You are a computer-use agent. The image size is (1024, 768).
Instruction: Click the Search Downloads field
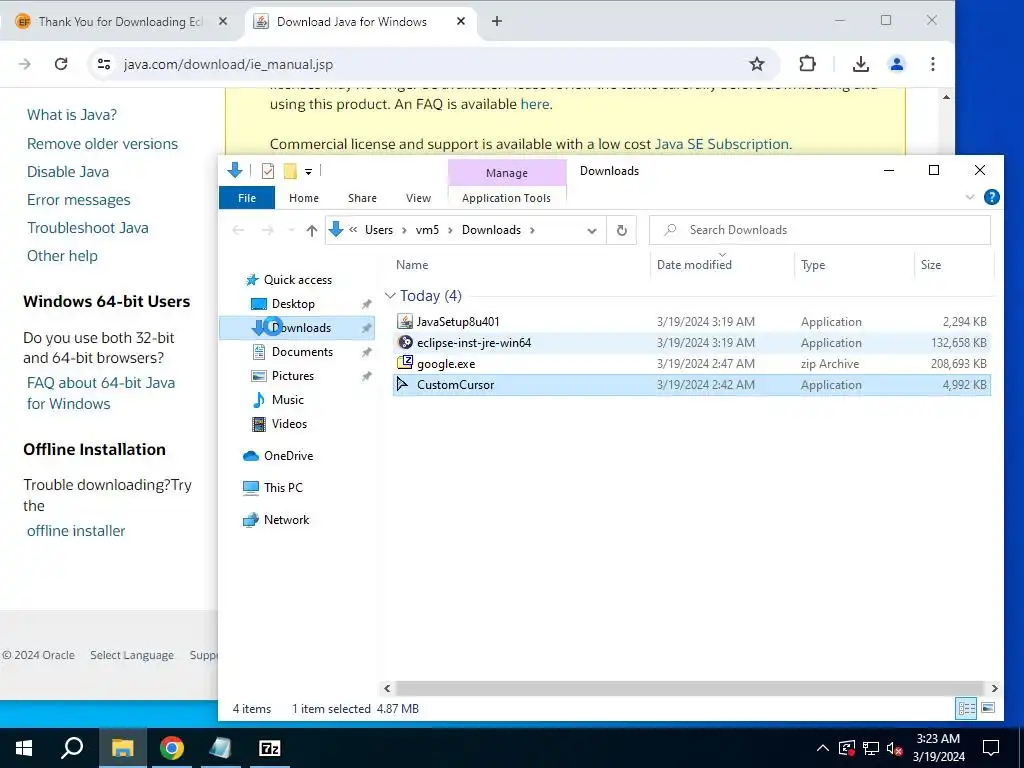[x=820, y=230]
